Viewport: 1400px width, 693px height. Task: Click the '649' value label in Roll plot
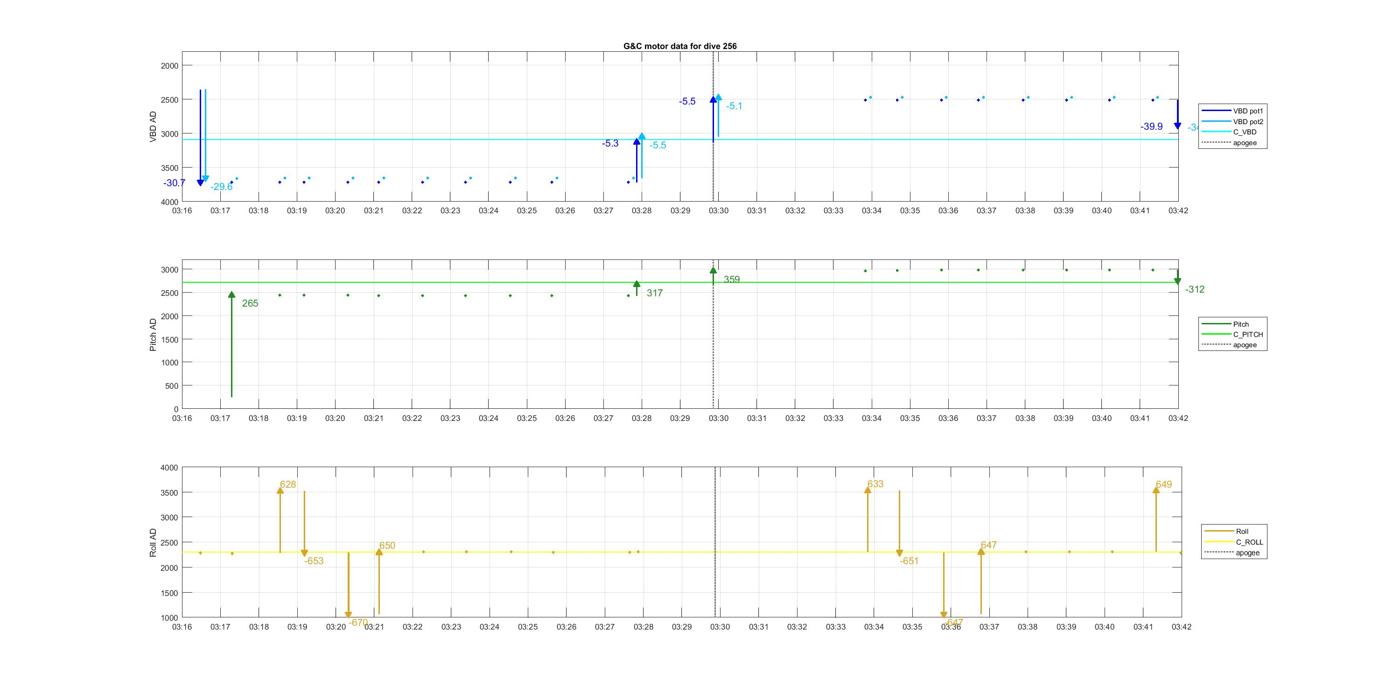point(1164,485)
